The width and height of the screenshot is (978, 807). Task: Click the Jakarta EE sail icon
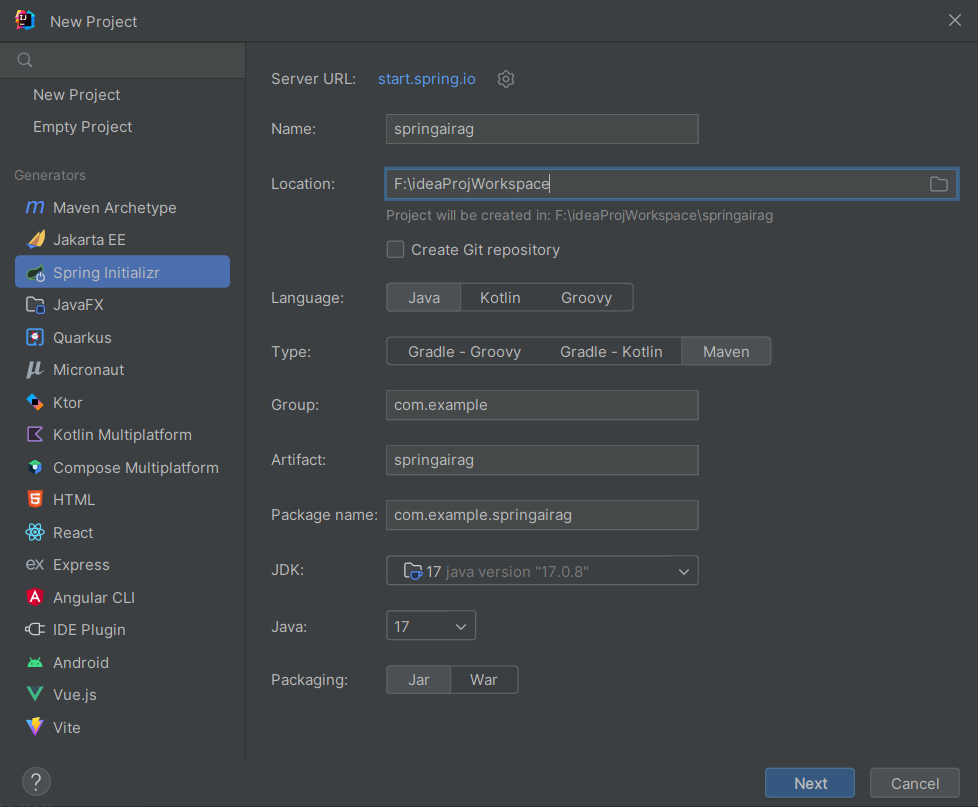36,239
